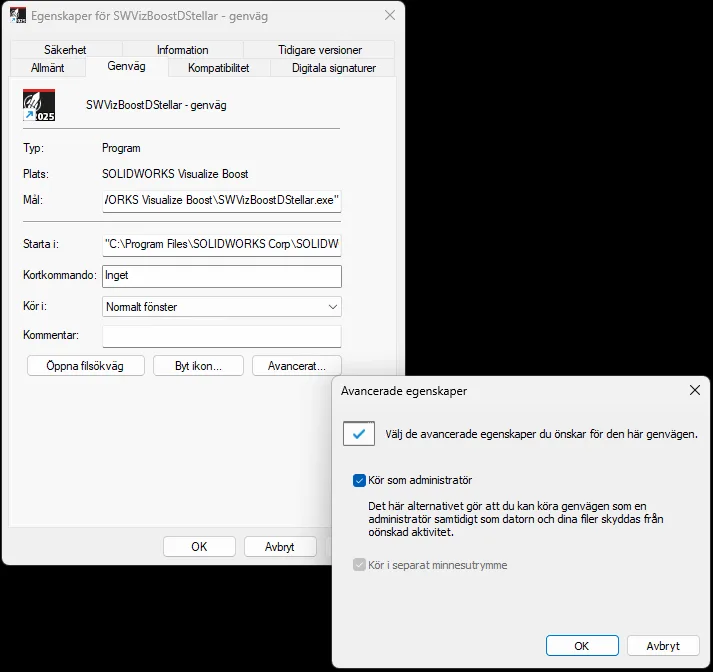
Task: Close the Egenskaper properties window
Action: coord(390,15)
